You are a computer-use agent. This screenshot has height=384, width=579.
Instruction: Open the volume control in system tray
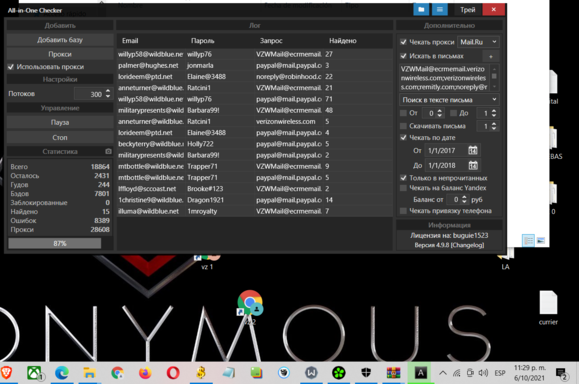(x=483, y=373)
